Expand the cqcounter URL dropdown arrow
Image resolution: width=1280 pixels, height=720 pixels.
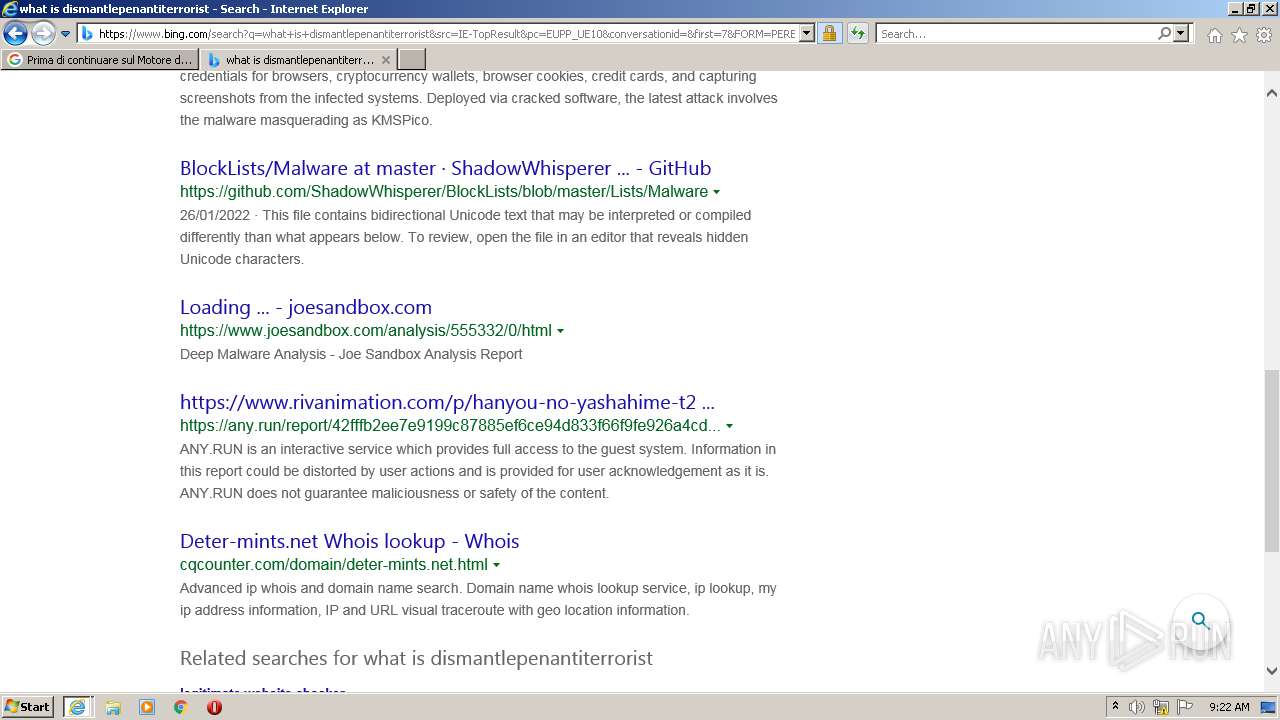pos(496,565)
